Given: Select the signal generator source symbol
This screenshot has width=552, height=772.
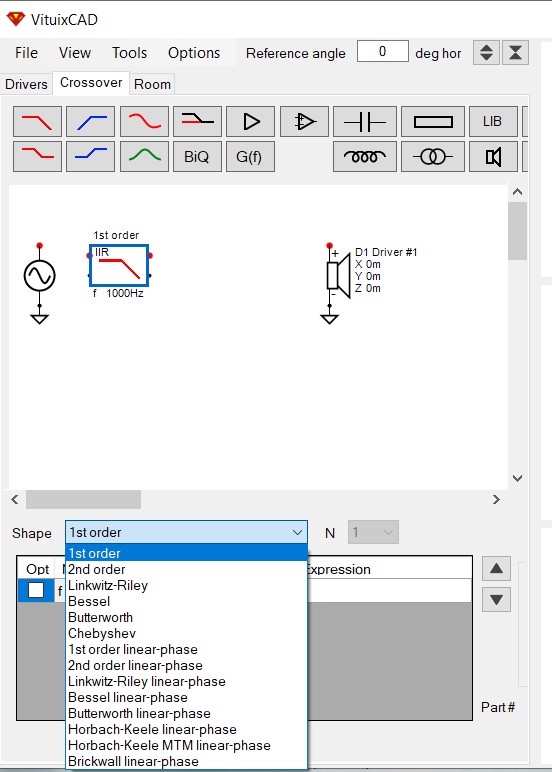Looking at the screenshot, I should (x=39, y=276).
